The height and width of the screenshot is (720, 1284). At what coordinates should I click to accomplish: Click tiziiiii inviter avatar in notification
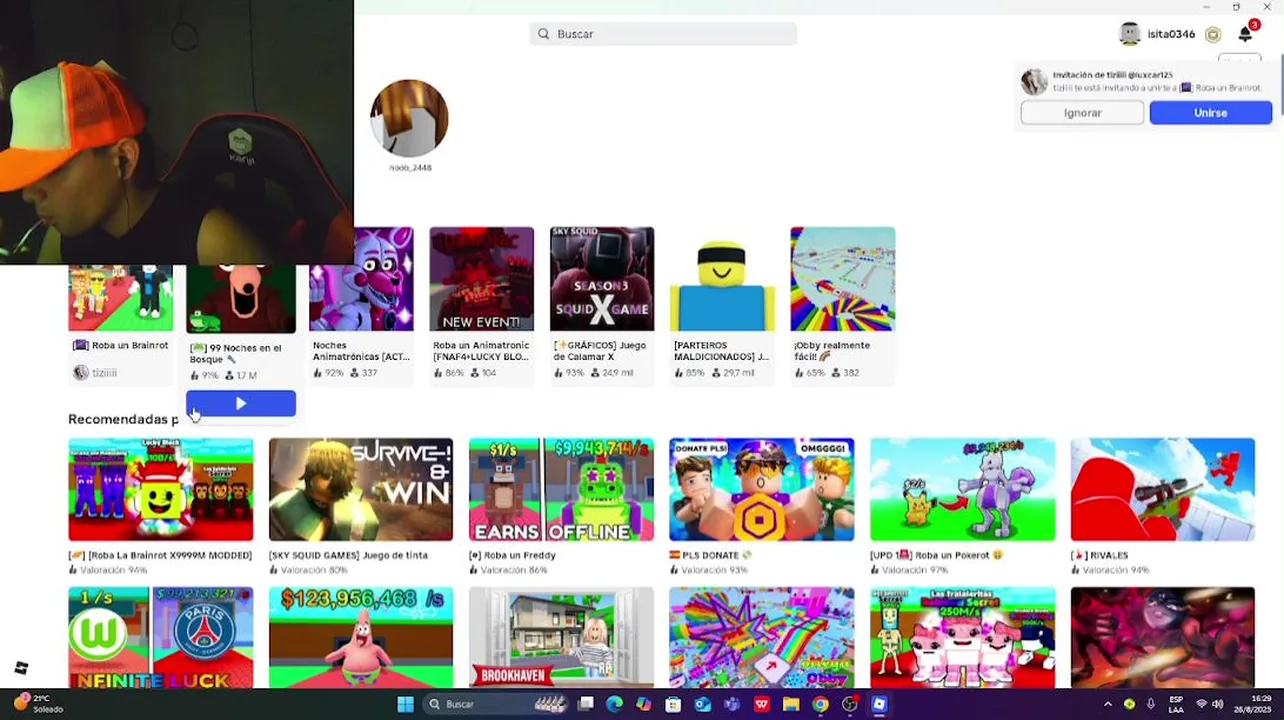coord(1034,81)
